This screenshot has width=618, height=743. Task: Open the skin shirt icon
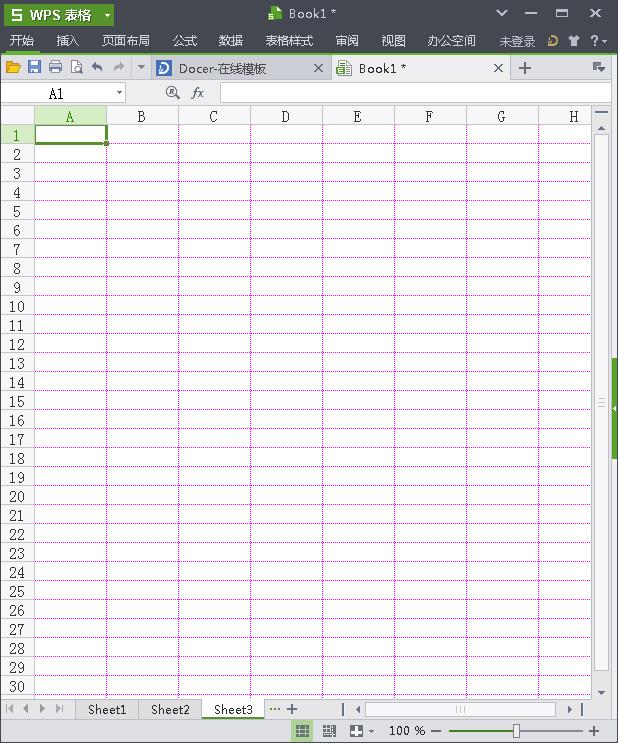coord(574,41)
